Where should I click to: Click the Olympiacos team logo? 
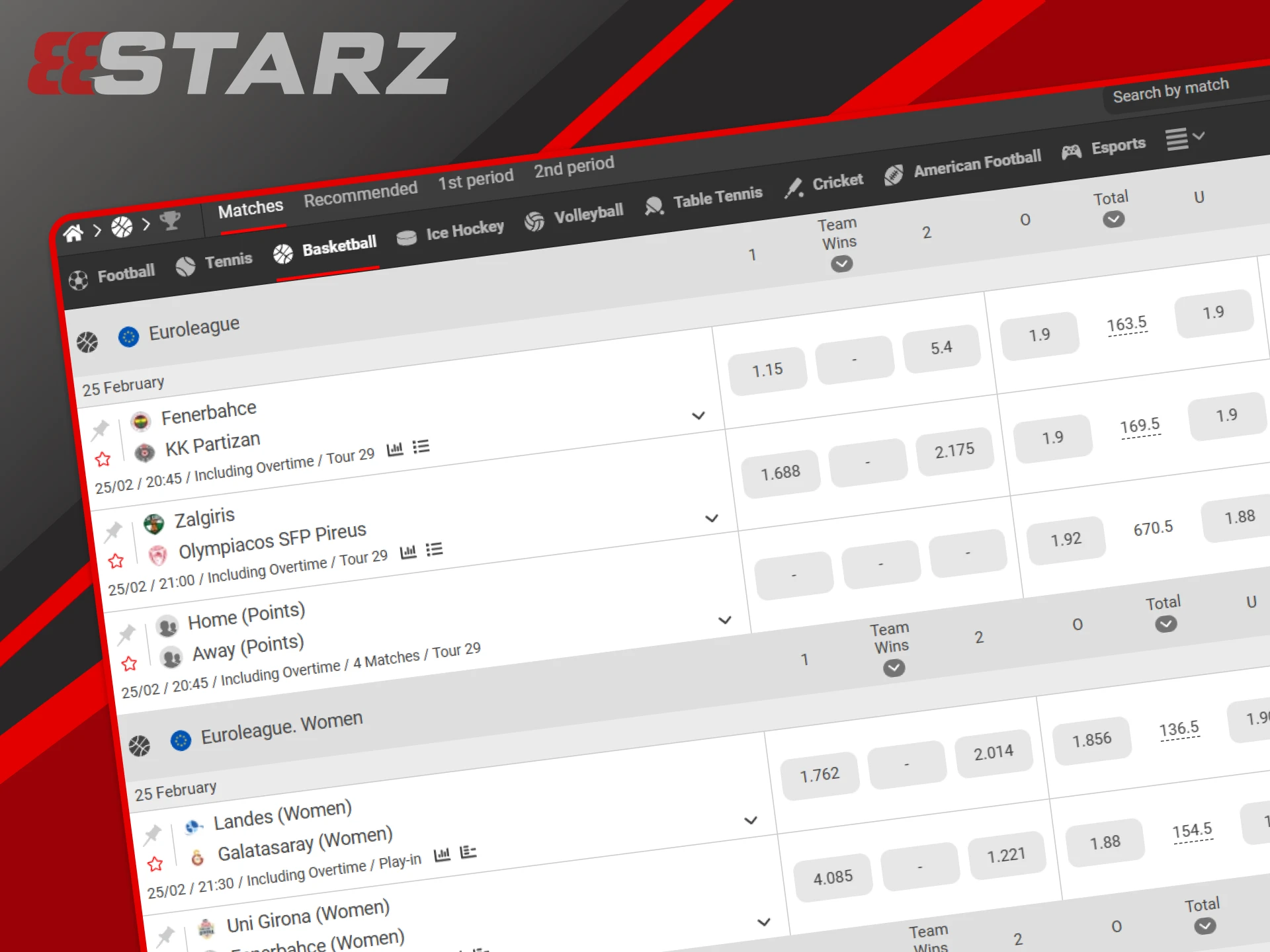pyautogui.click(x=157, y=555)
